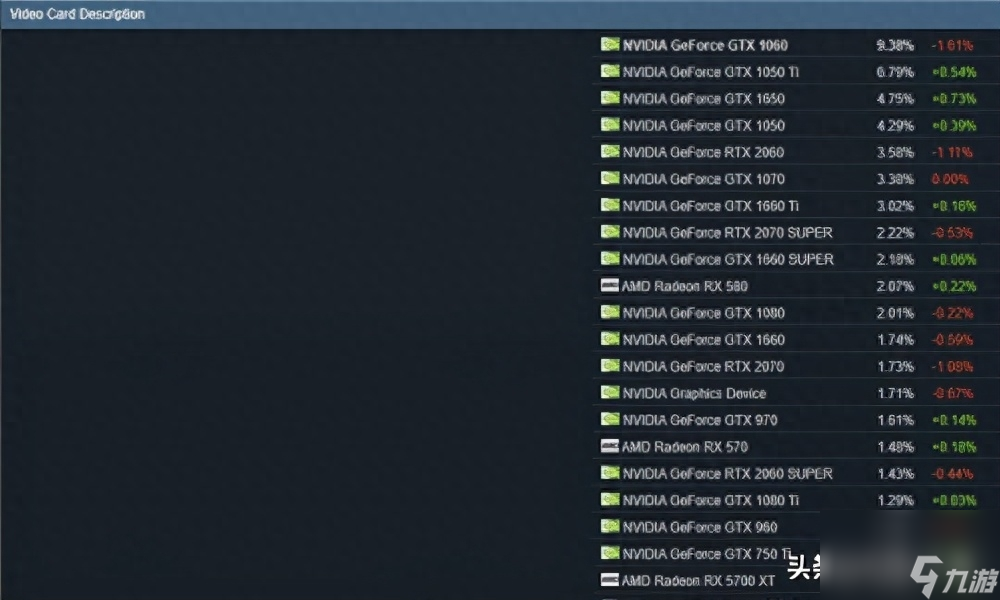Click the 1.61% share for GTX 970
This screenshot has height=600, width=1000.
pyautogui.click(x=895, y=420)
